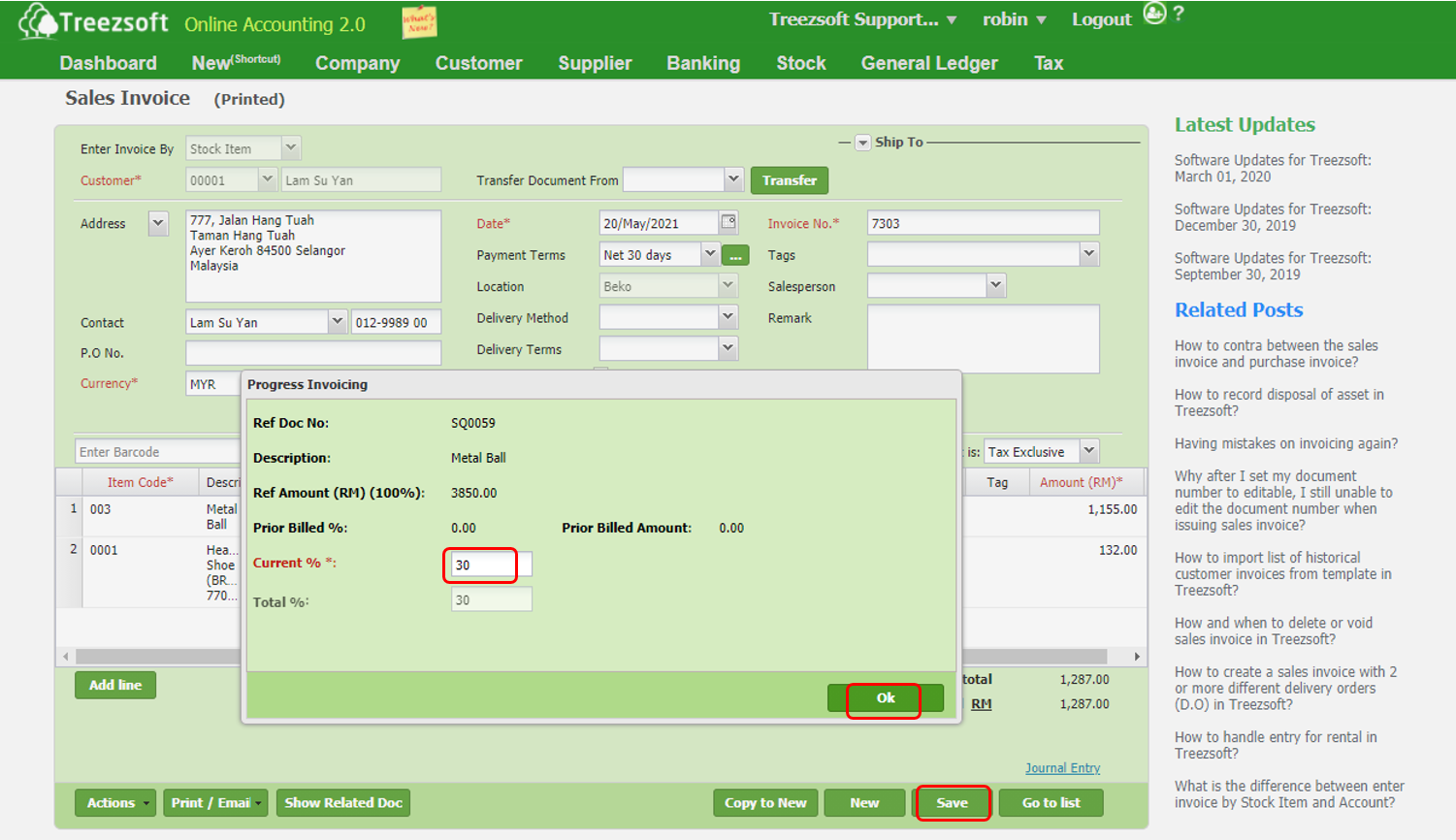1456x840 pixels.
Task: Open the Actions button menu
Action: (115, 803)
